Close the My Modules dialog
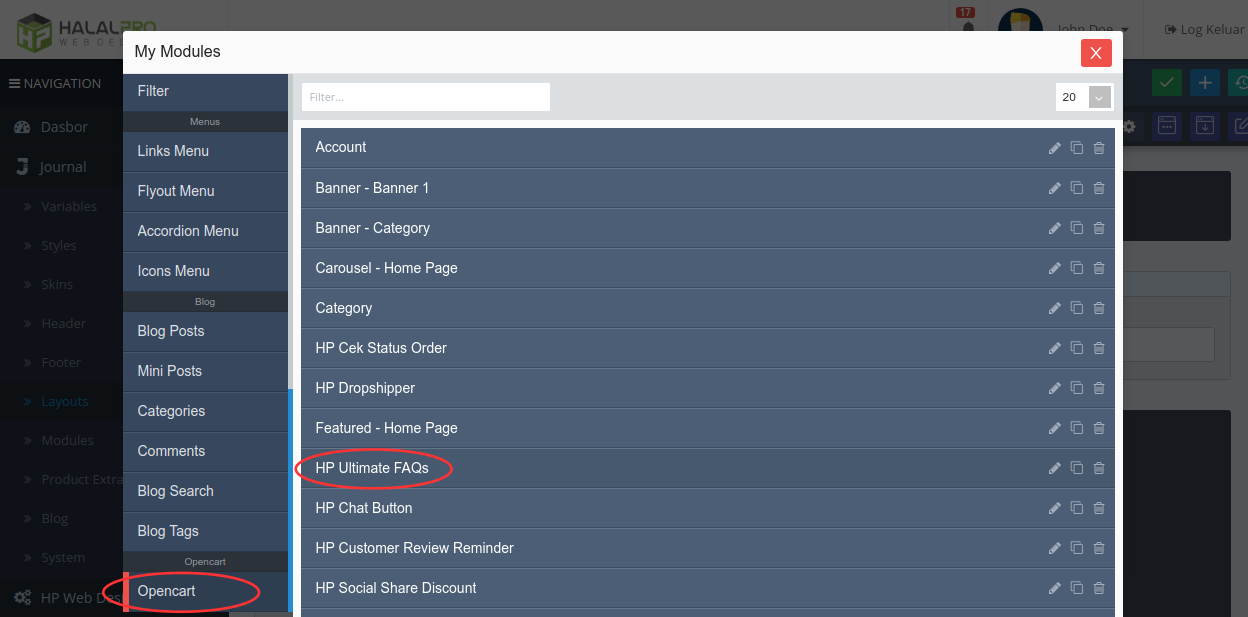Viewport: 1248px width, 617px height. tap(1096, 53)
